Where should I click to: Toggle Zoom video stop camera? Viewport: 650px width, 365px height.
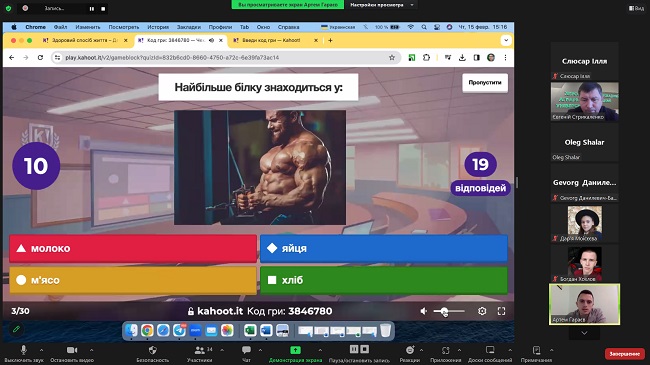point(72,350)
